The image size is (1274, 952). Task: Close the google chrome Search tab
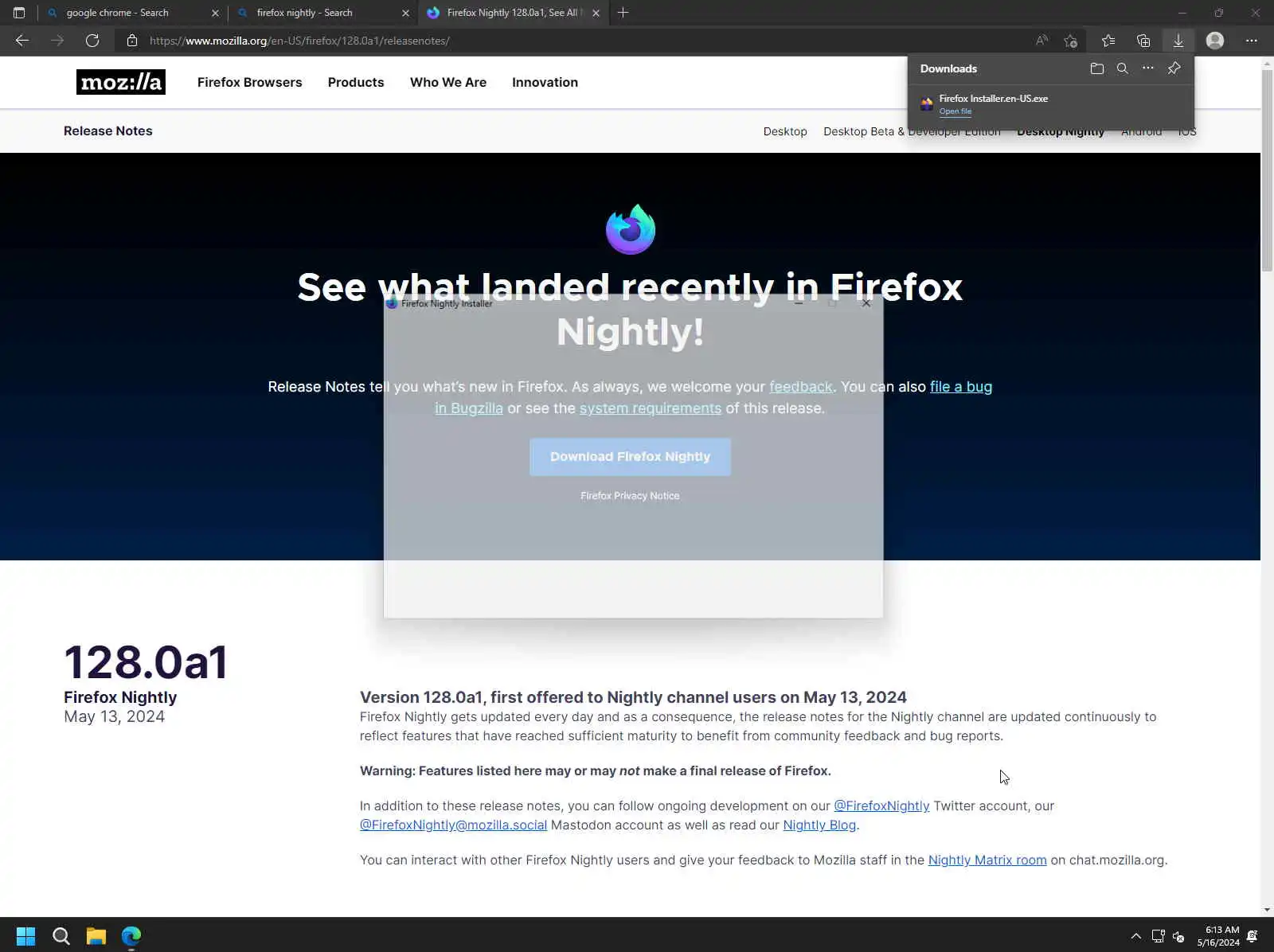(x=215, y=13)
